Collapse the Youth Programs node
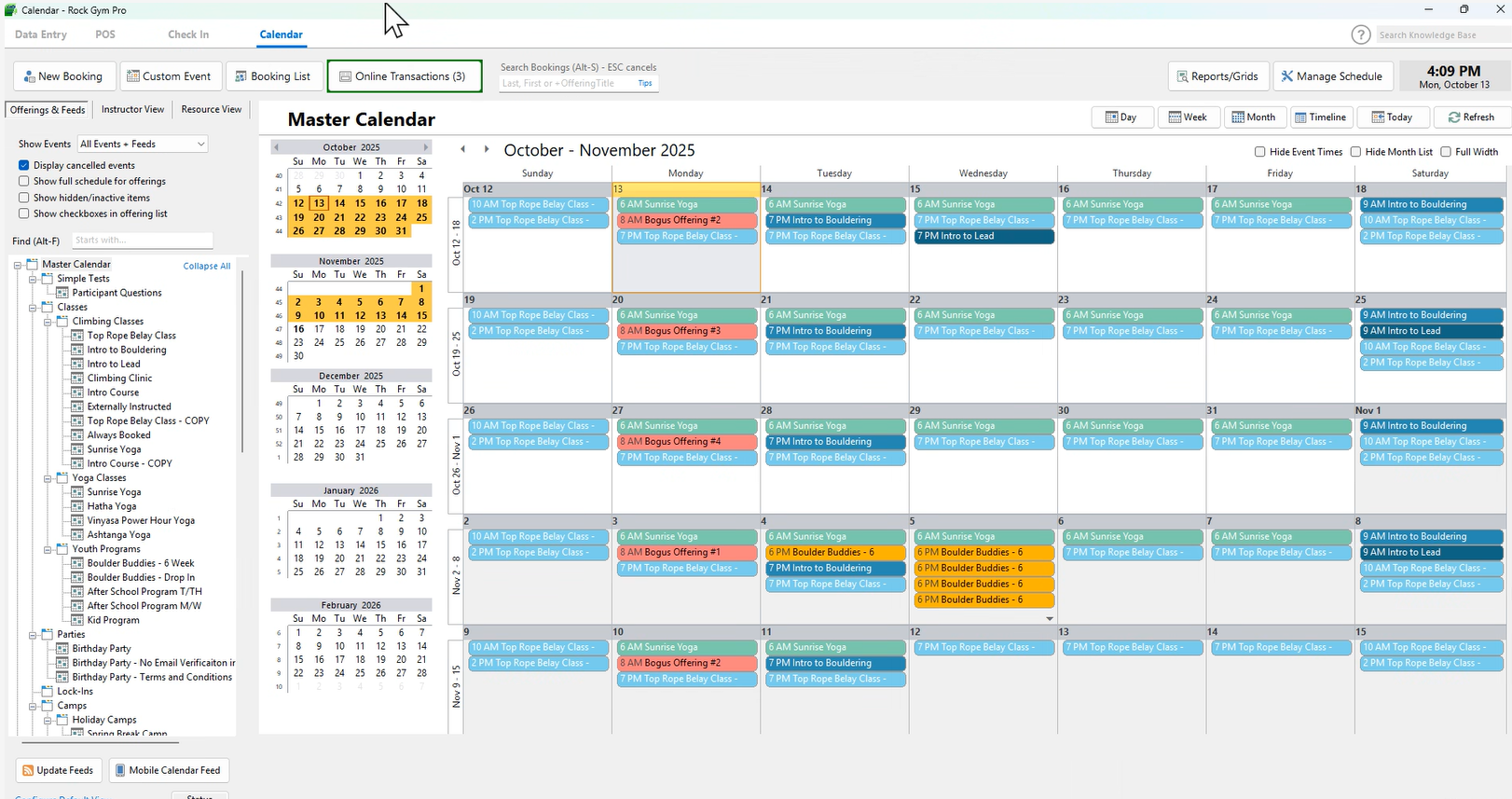1512x799 pixels. tap(48, 549)
